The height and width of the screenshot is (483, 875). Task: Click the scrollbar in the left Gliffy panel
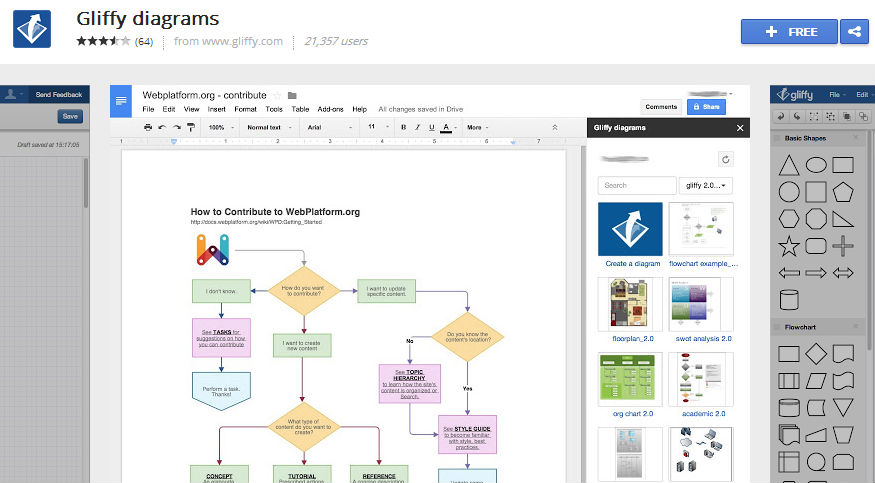point(85,183)
